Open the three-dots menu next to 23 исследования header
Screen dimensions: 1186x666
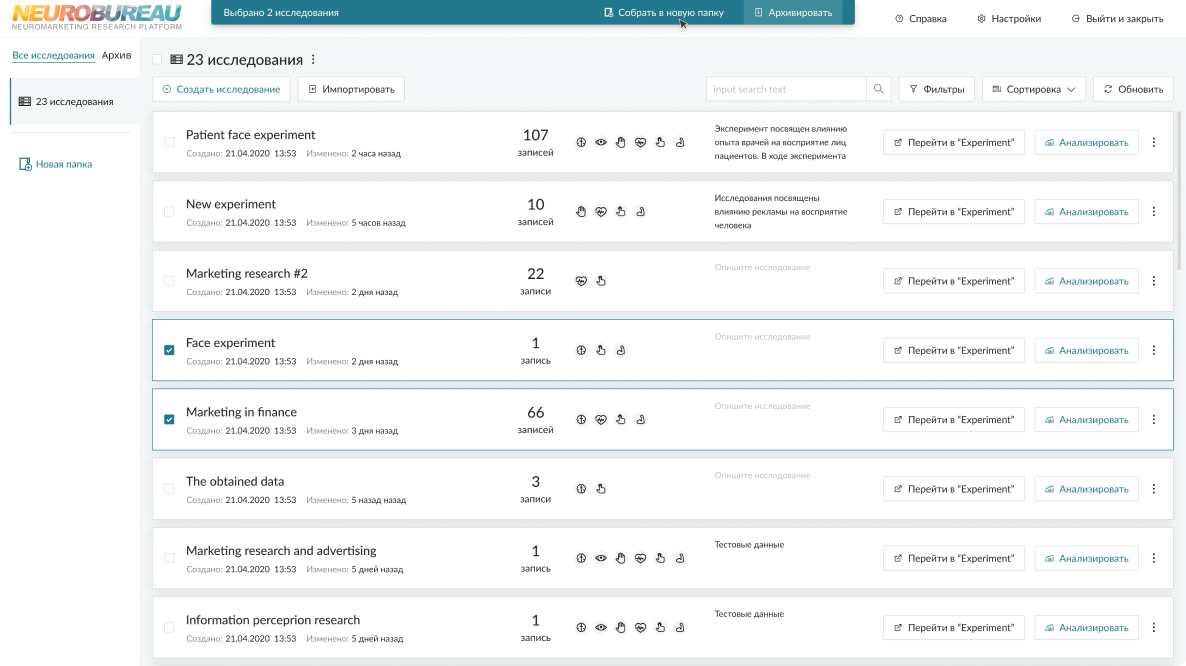click(313, 60)
